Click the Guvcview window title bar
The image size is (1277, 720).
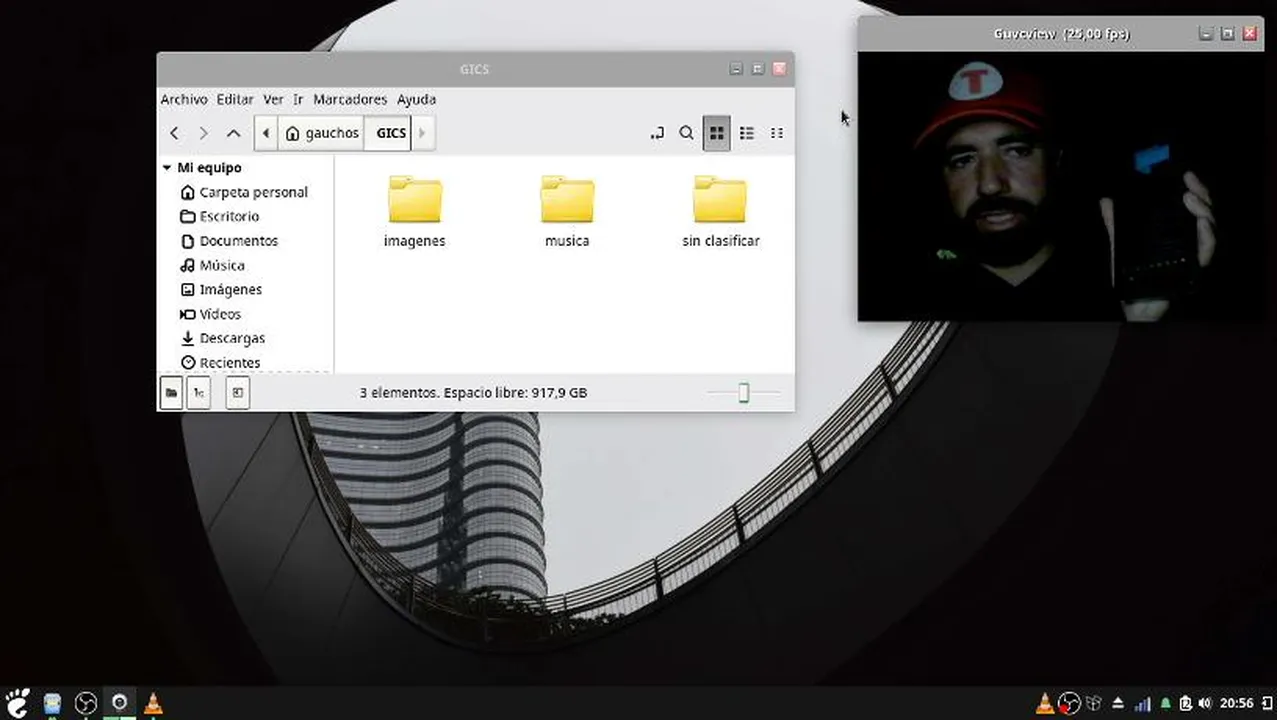tap(1062, 33)
